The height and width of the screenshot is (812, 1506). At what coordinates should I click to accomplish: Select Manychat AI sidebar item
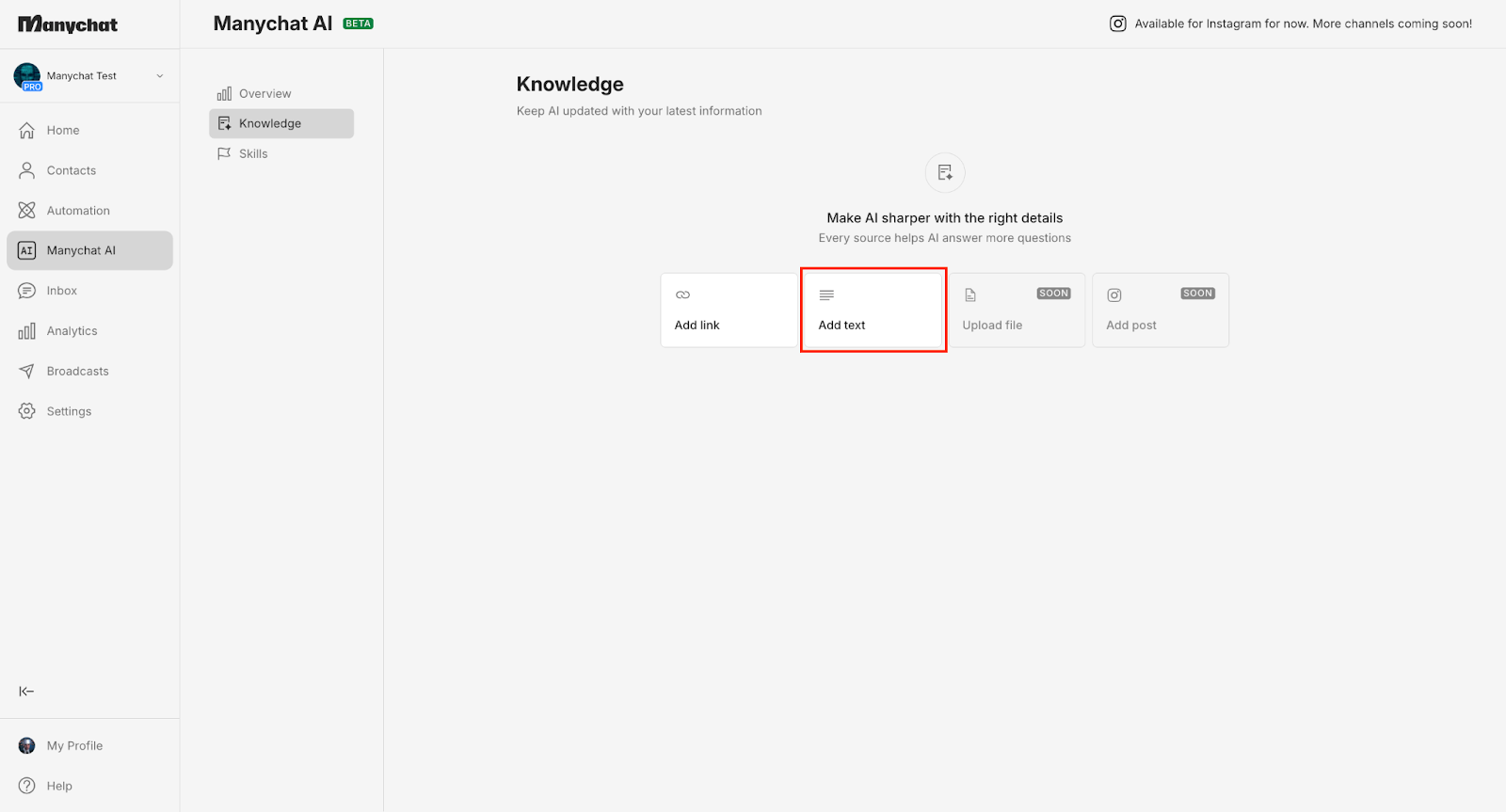tap(89, 250)
